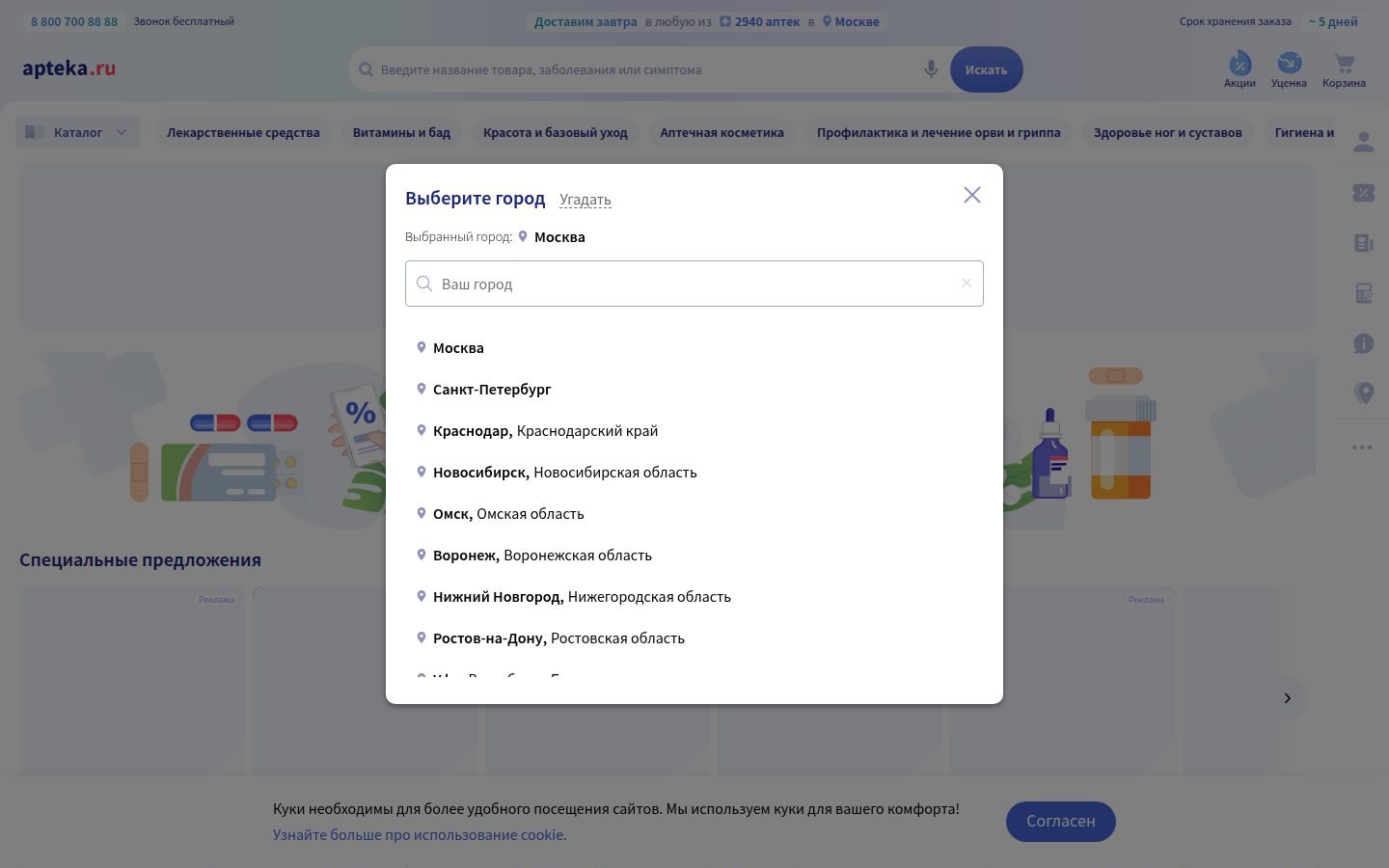The height and width of the screenshot is (868, 1389).
Task: Open user profile icon in right sidebar
Action: (1363, 142)
